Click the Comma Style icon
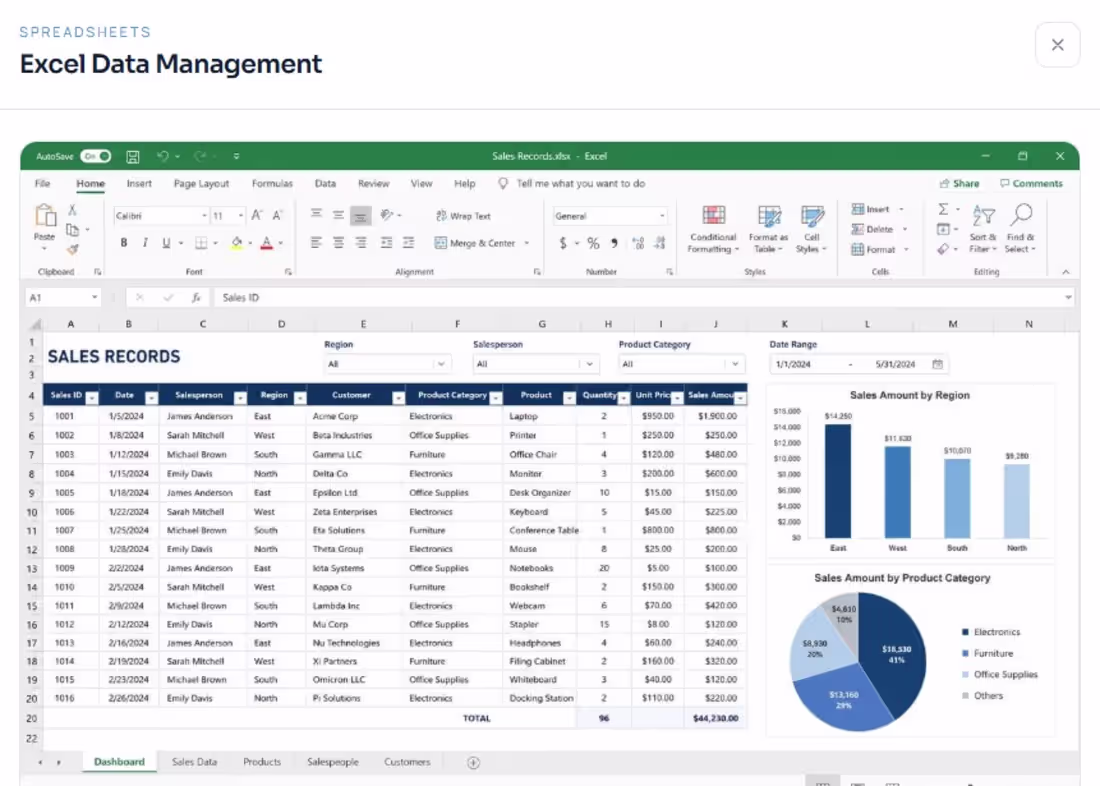This screenshot has width=1100, height=786. tap(615, 244)
